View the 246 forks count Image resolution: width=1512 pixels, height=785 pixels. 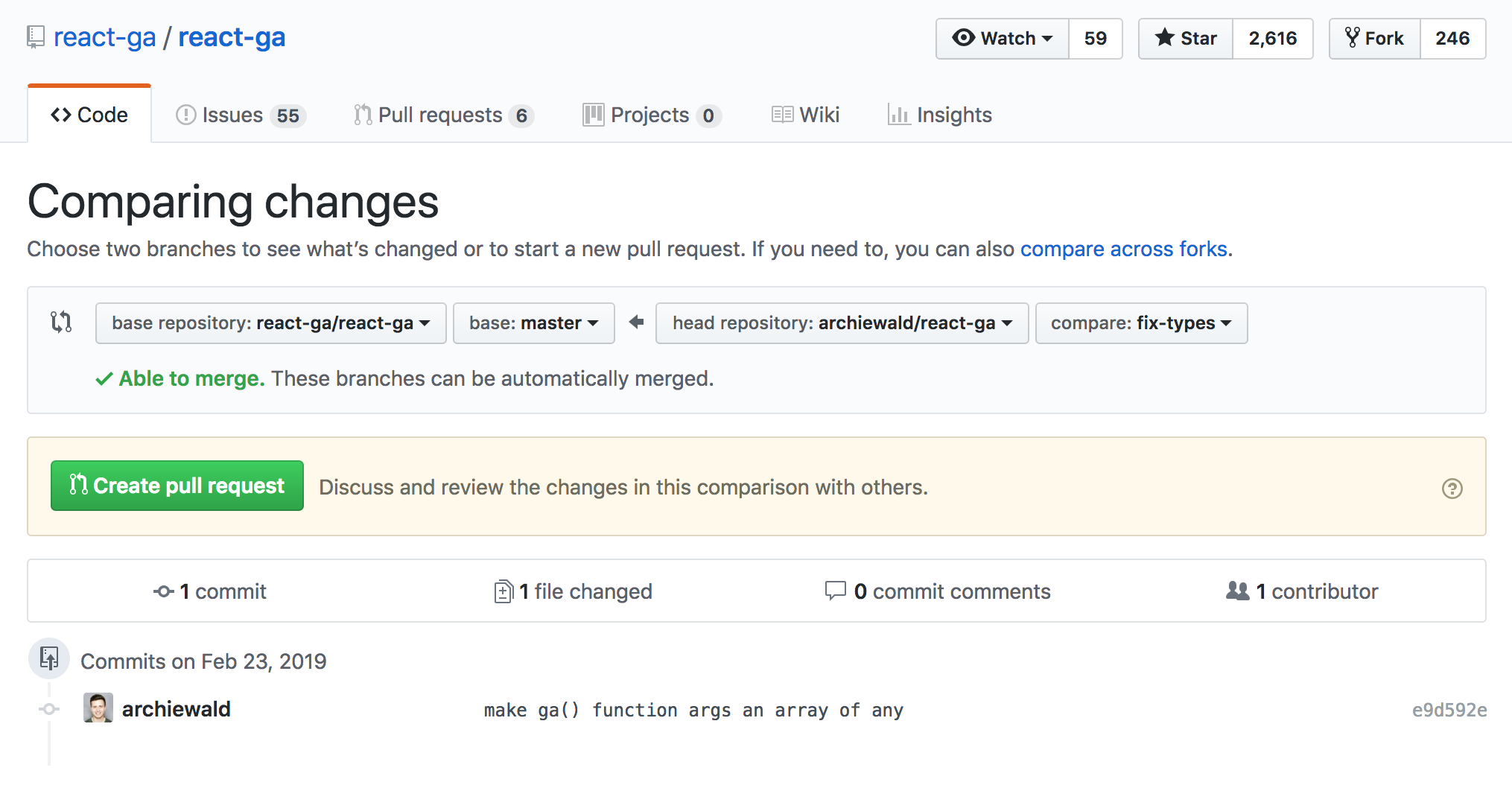coord(1452,38)
